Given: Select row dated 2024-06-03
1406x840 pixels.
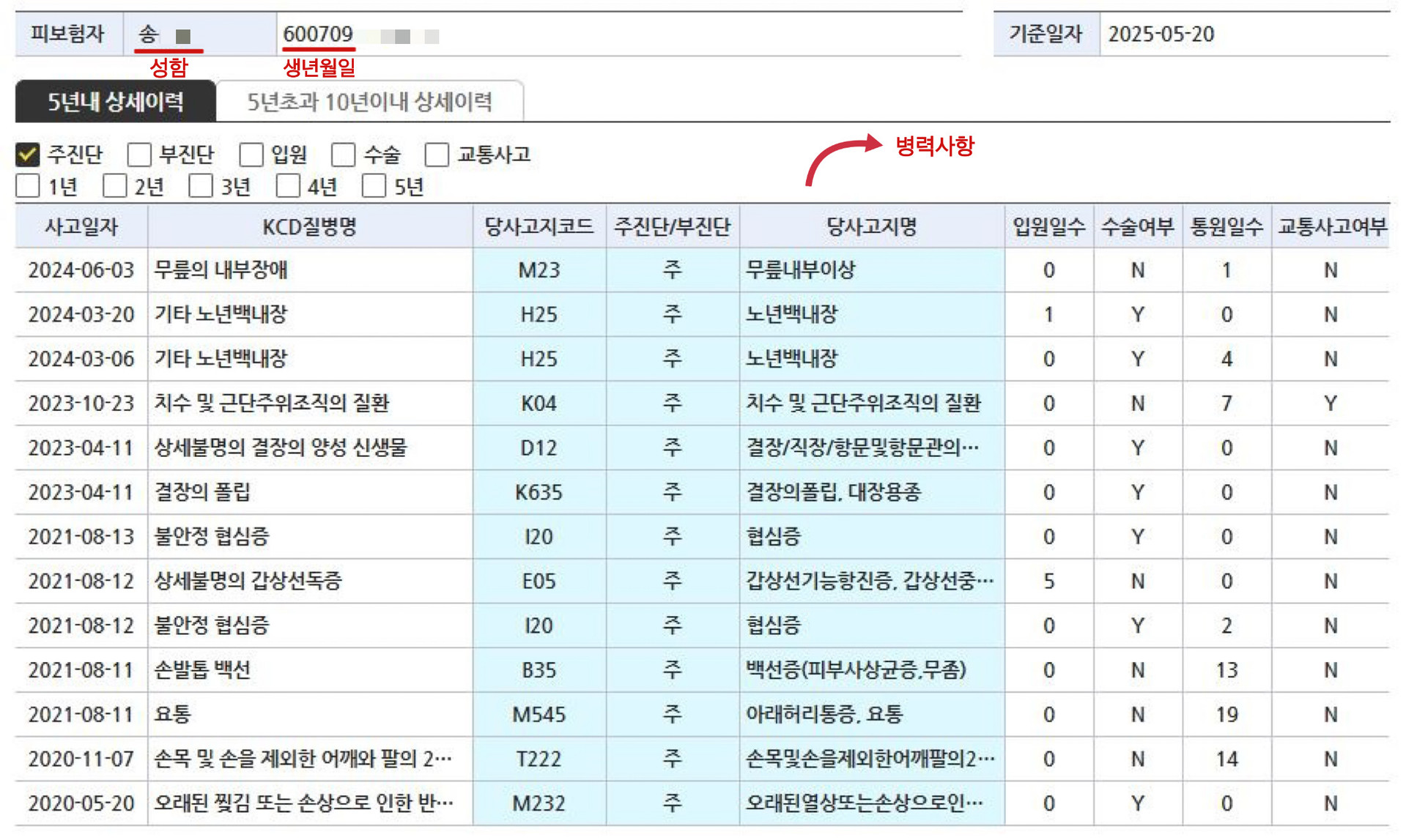Looking at the screenshot, I should (x=702, y=270).
